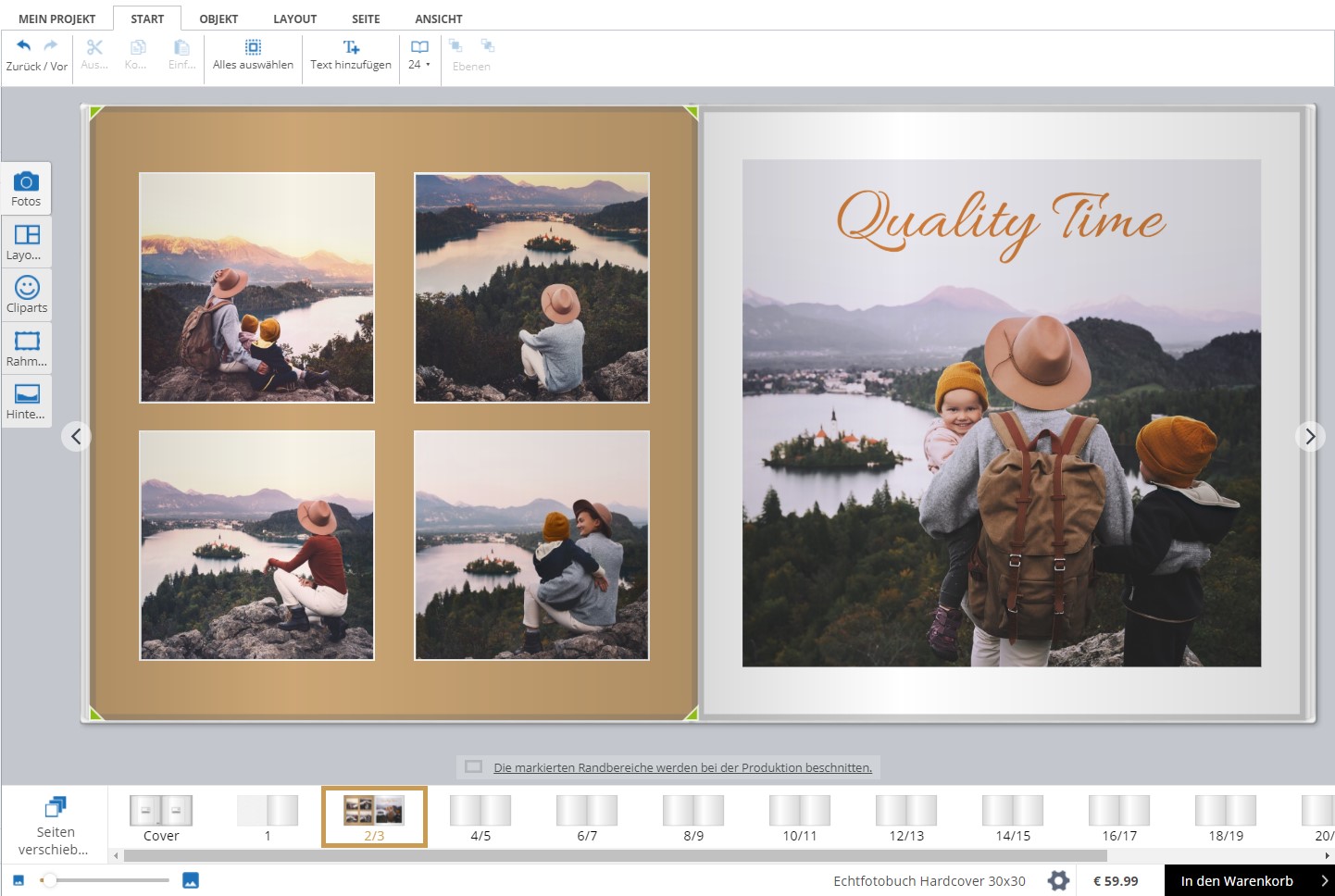Viewport: 1335px width, 896px height.
Task: Go to next page spread arrow
Action: tap(1309, 436)
